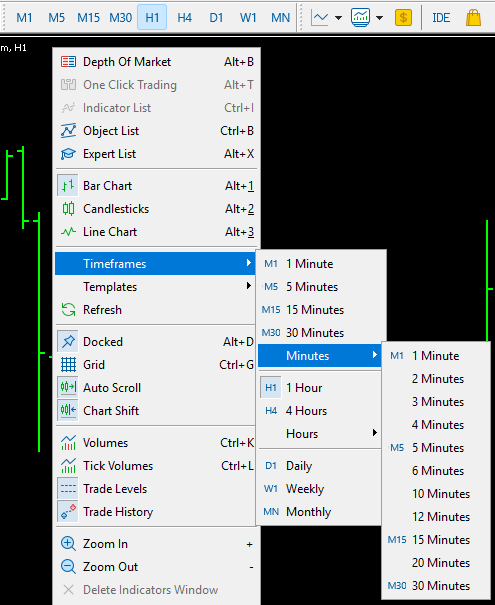Pick 6 Minutes timeframe
Viewport: 495px width, 605px height.
tap(436, 471)
